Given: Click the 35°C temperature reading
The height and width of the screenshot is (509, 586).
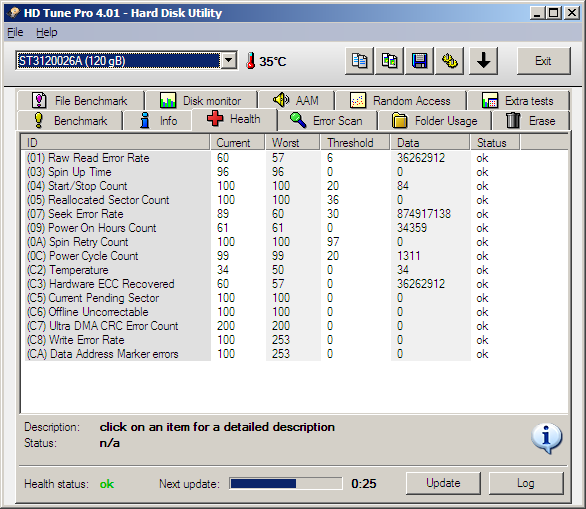Looking at the screenshot, I should [x=273, y=62].
